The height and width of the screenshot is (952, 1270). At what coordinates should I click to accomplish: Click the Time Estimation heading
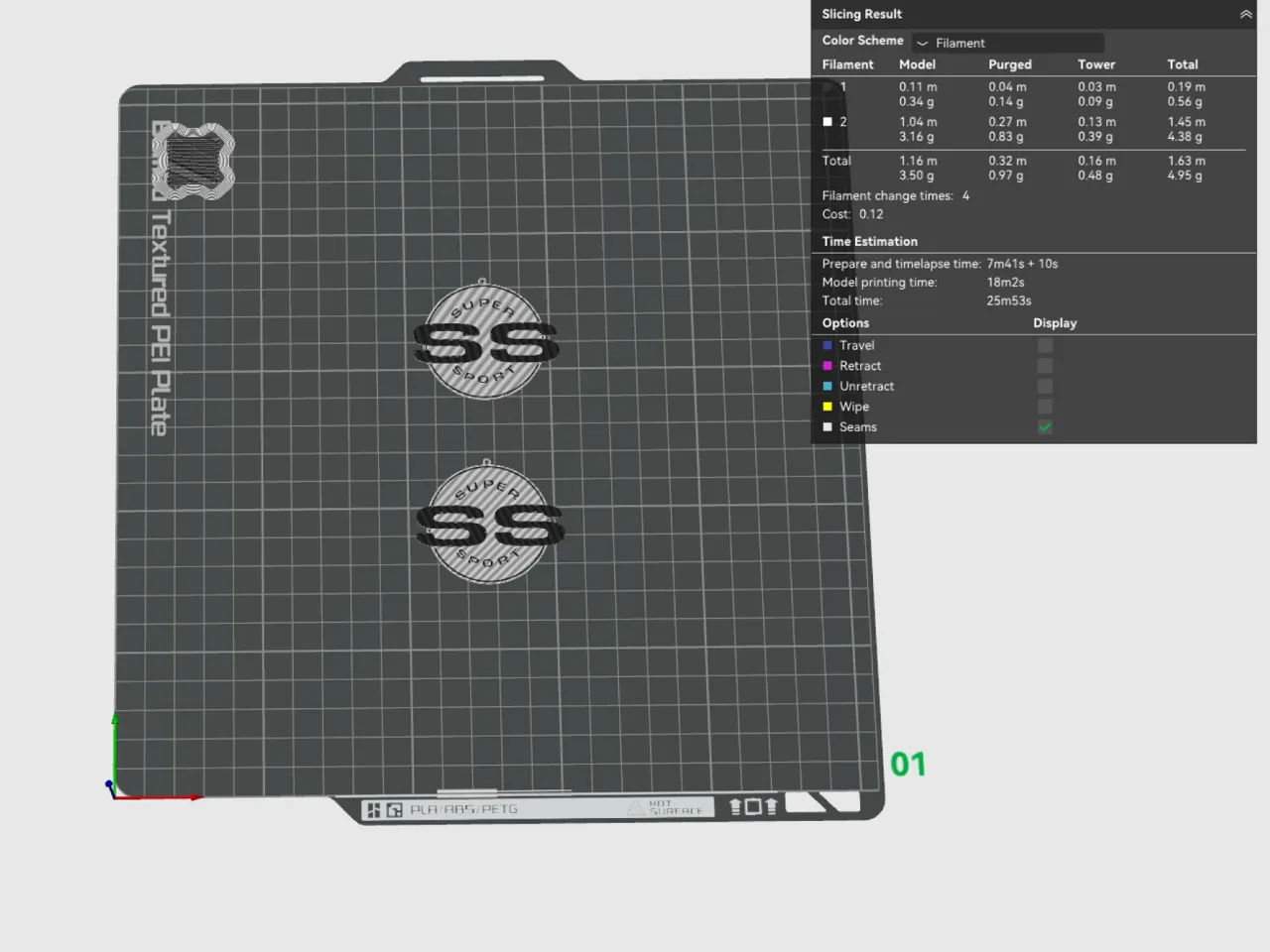click(869, 241)
